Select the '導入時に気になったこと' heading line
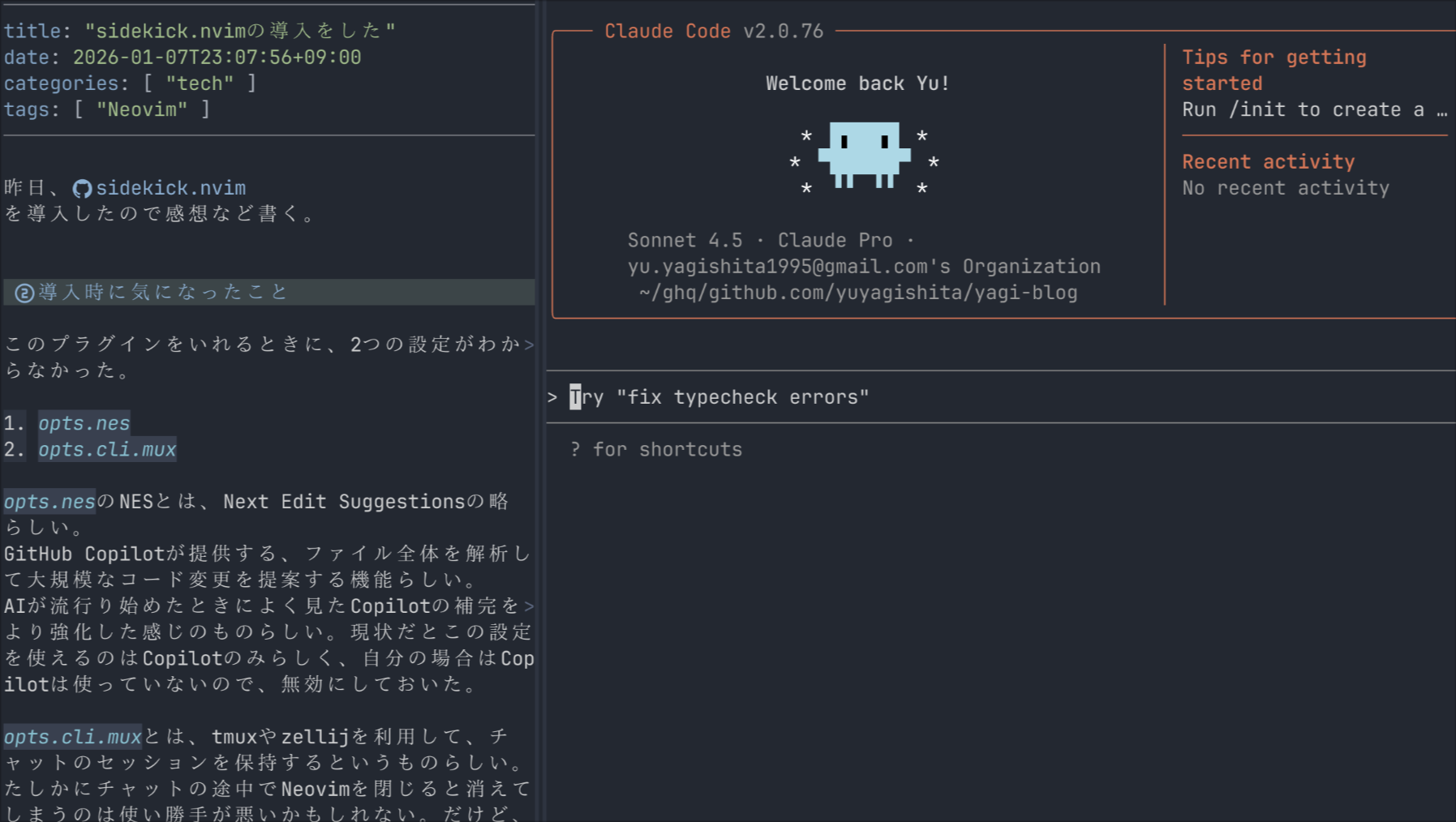Image resolution: width=1456 pixels, height=822 pixels. point(162,292)
